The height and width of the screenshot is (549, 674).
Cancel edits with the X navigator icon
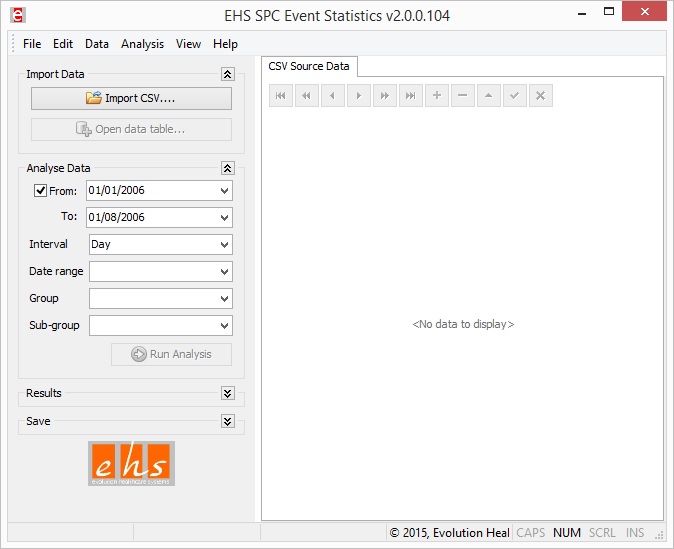(x=540, y=96)
